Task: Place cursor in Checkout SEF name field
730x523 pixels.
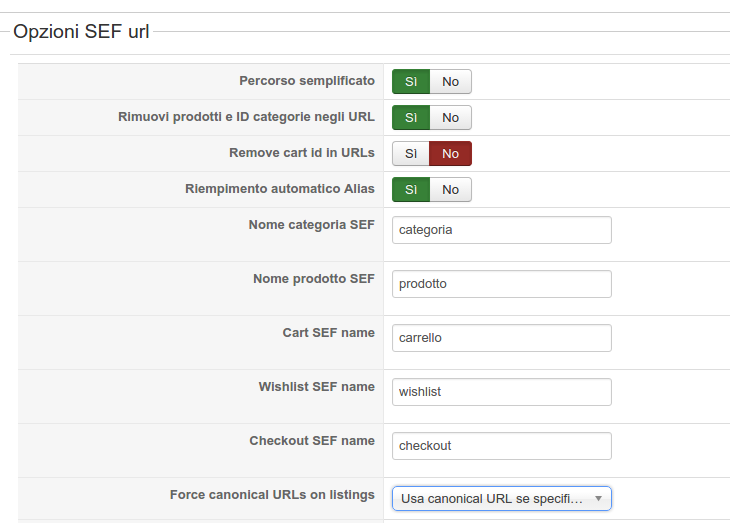Action: point(501,446)
